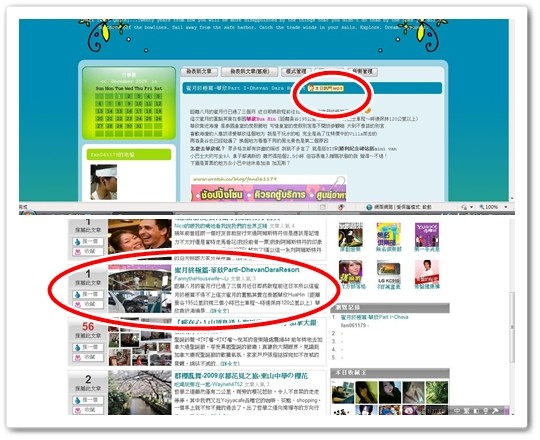Open the blonde girl promo icon
Screen dimensions: 540x440
tap(350, 272)
